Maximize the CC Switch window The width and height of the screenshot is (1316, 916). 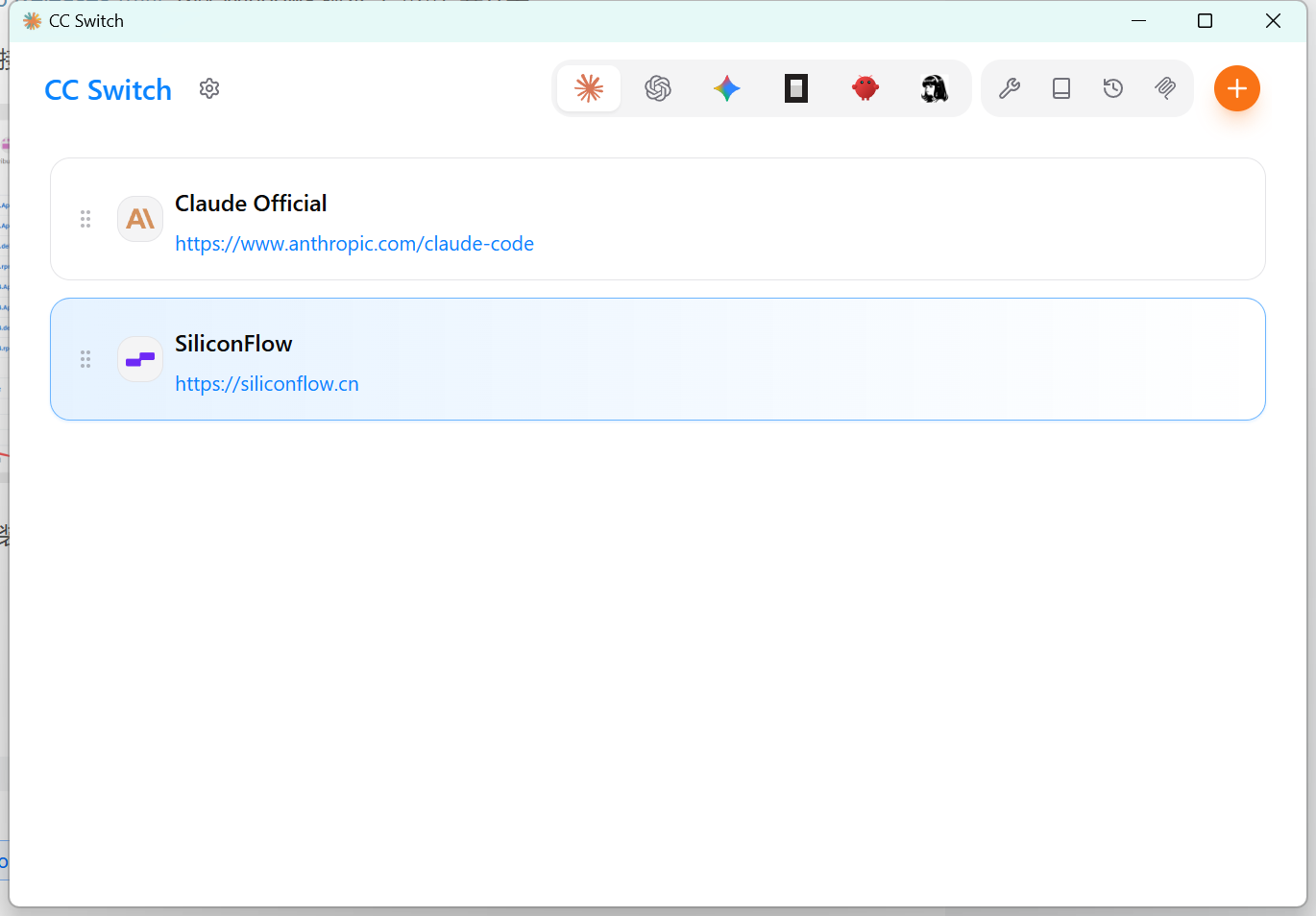point(1205,21)
